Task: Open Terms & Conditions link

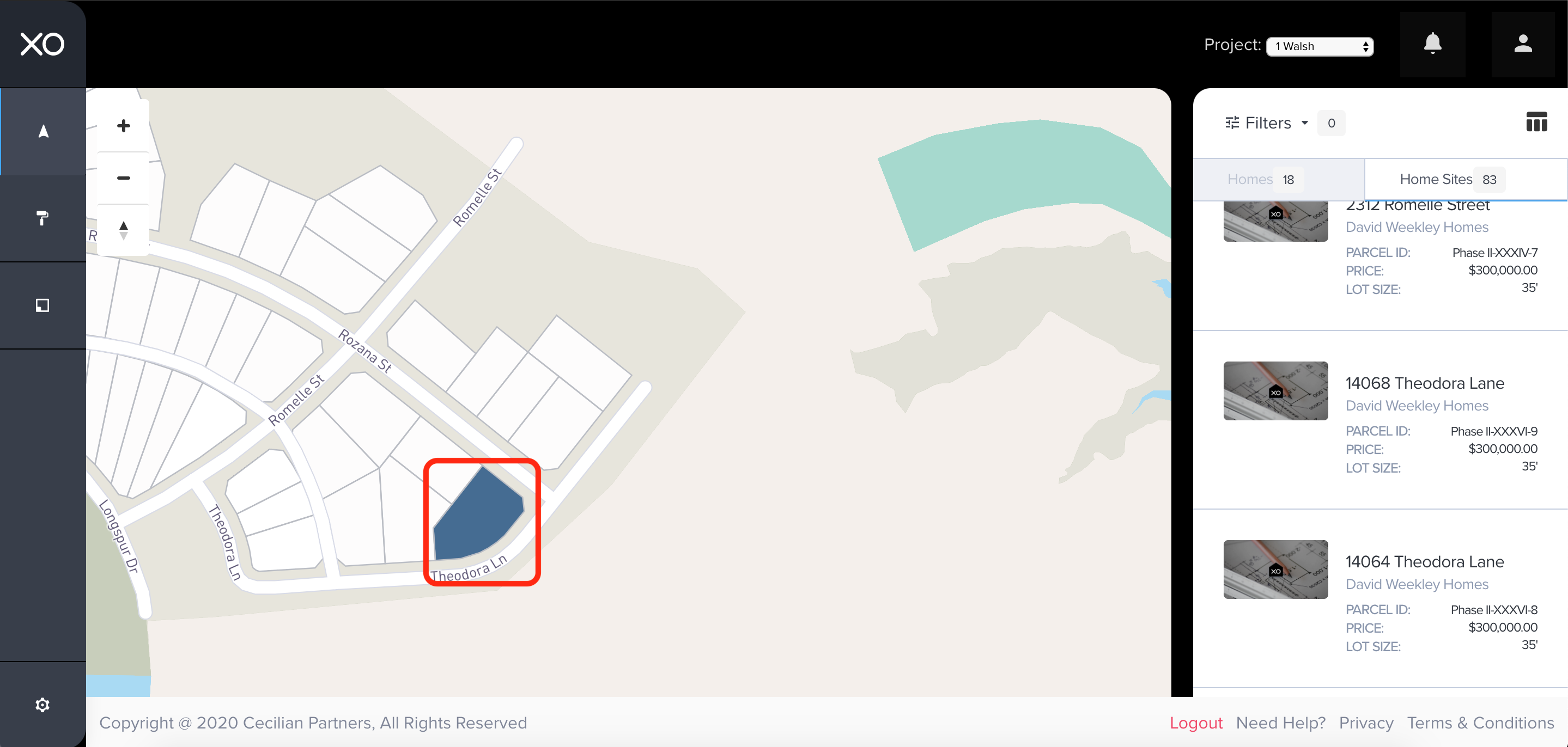Action: pos(1480,722)
